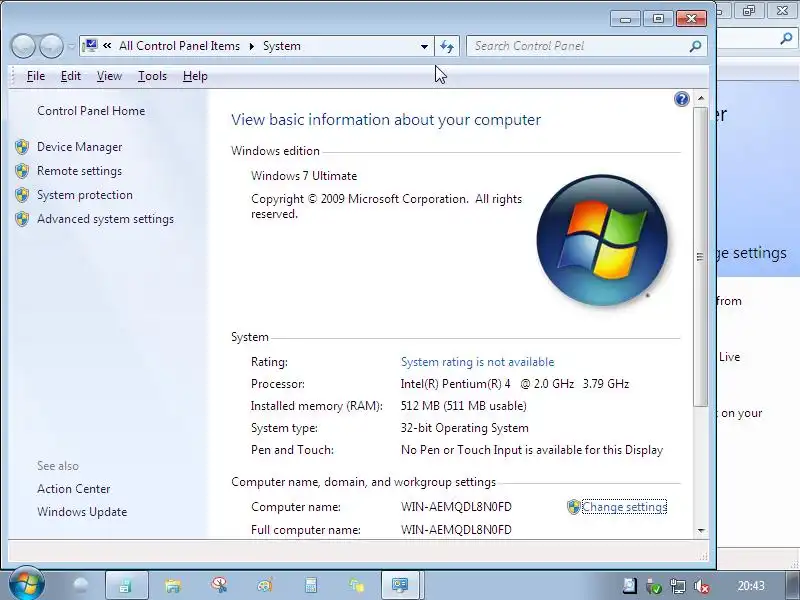Click the Intel(R) Pentium(R) 4 processor value
This screenshot has width=800, height=600.
515,384
